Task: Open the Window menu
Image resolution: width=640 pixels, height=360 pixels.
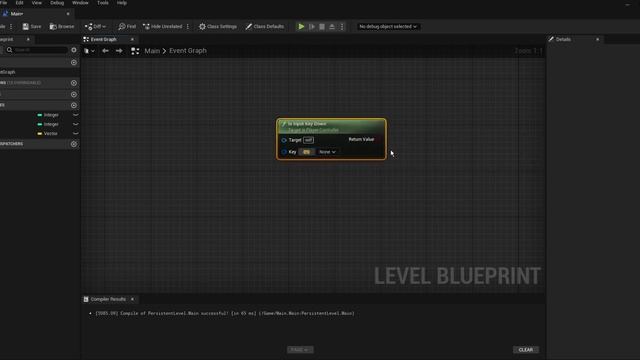Action: 80,3
